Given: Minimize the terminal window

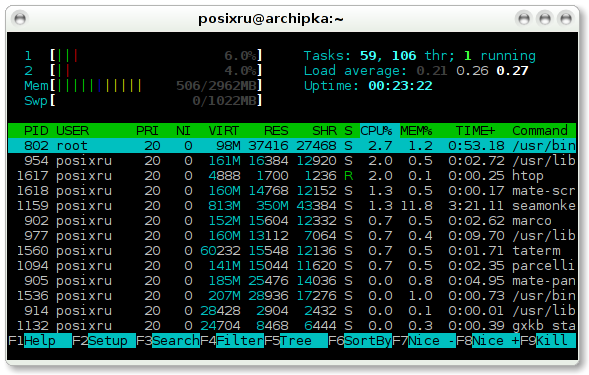Looking at the screenshot, I should pyautogui.click(x=524, y=18).
